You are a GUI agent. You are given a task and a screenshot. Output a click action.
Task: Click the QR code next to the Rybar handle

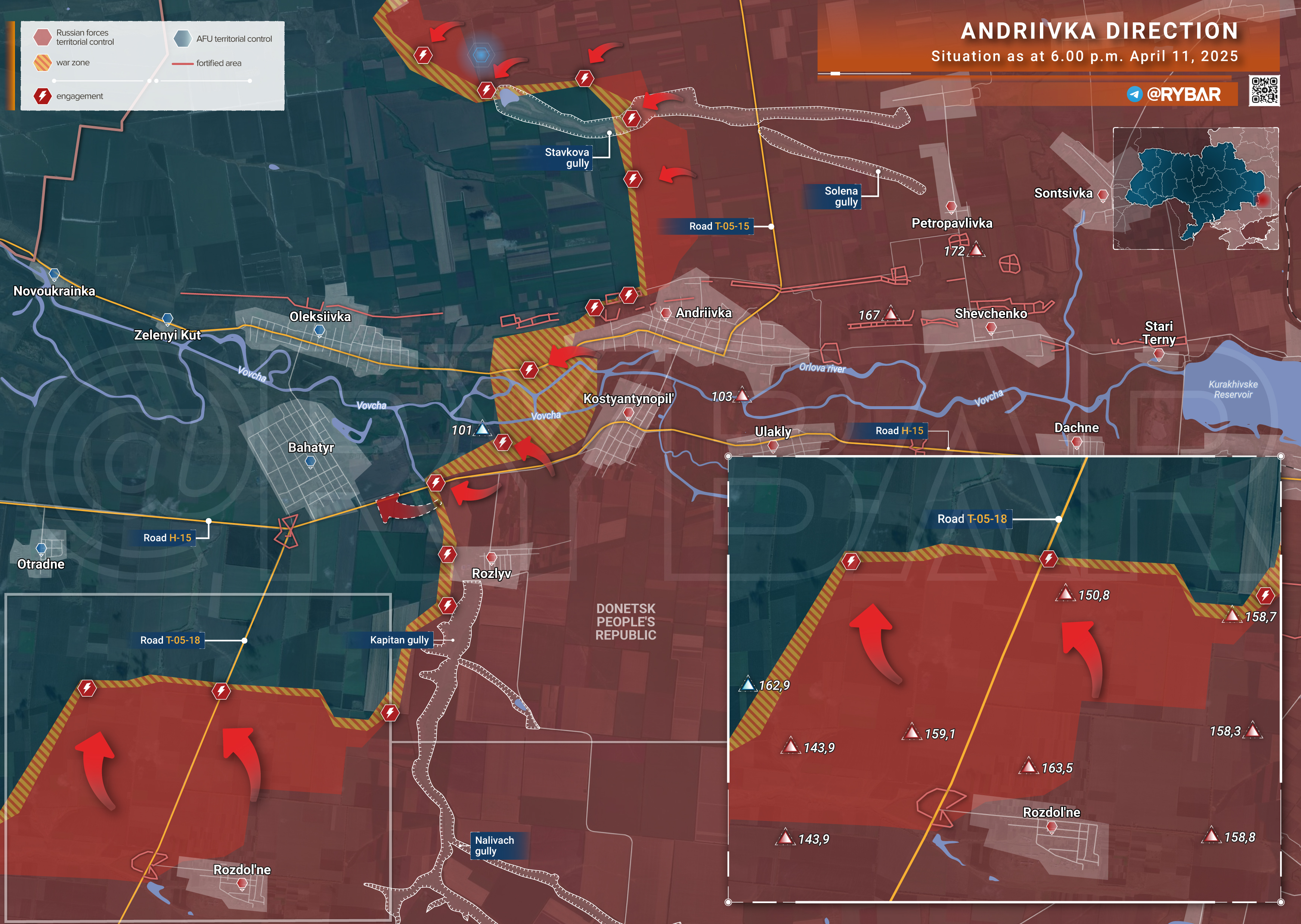[1264, 90]
